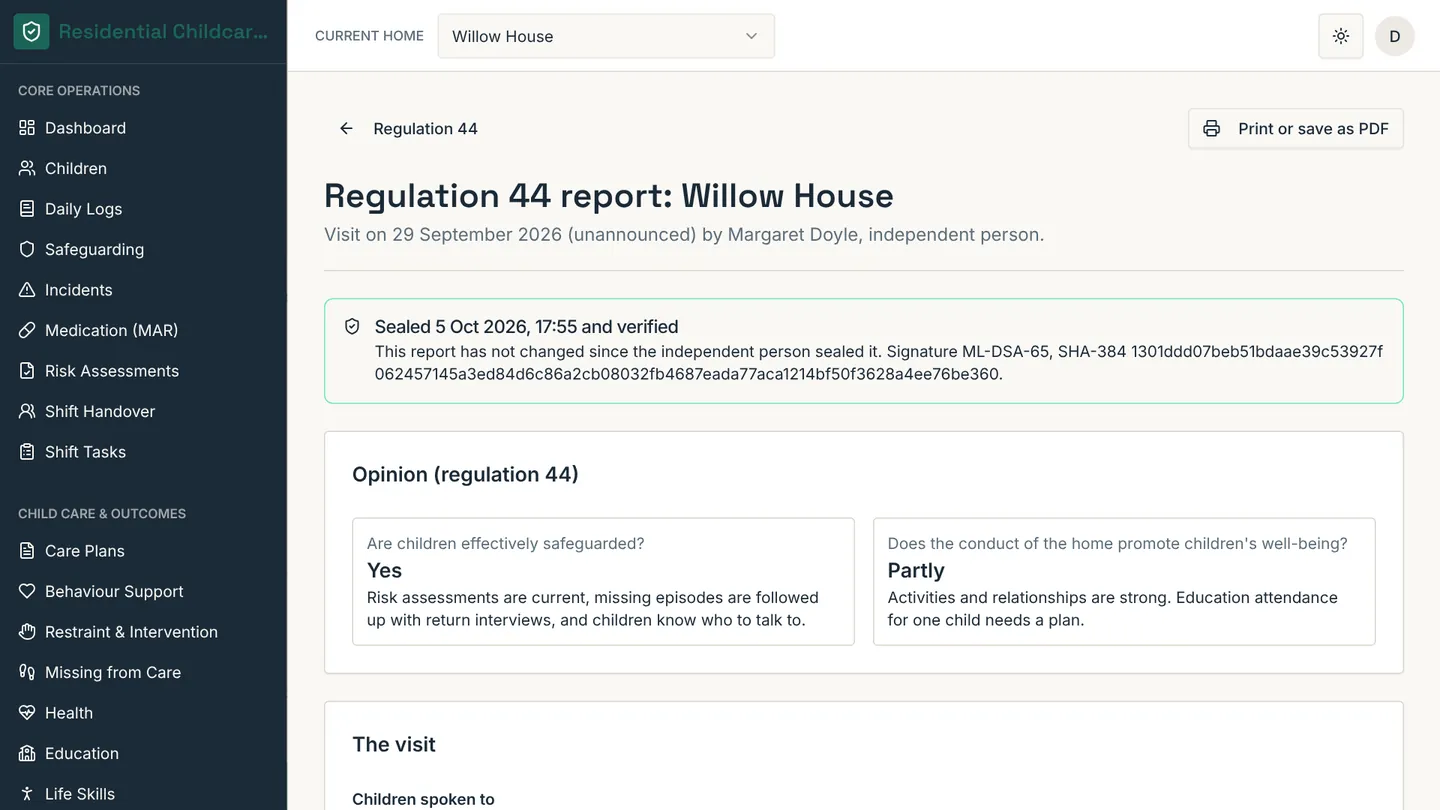Screen dimensions: 1440x810
Task: Open the Dashboard menu item
Action: [x=143, y=128]
